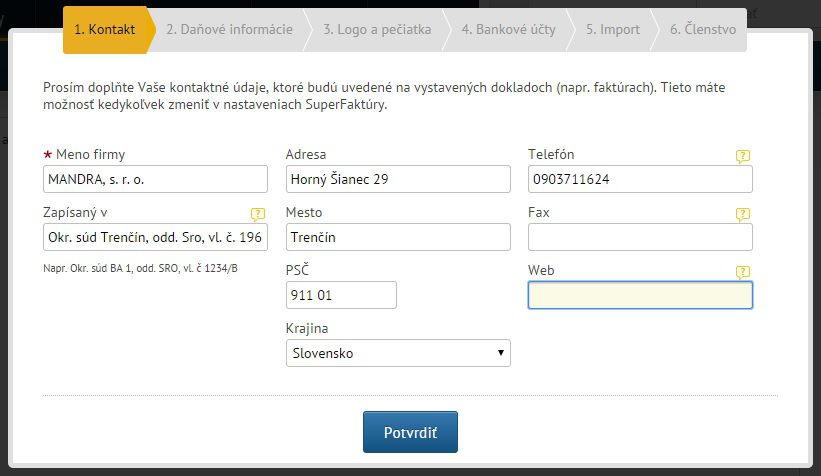Viewport: 821px width, 476px height.
Task: Go to the 3. Logo a pečiatka step
Action: [x=377, y=29]
